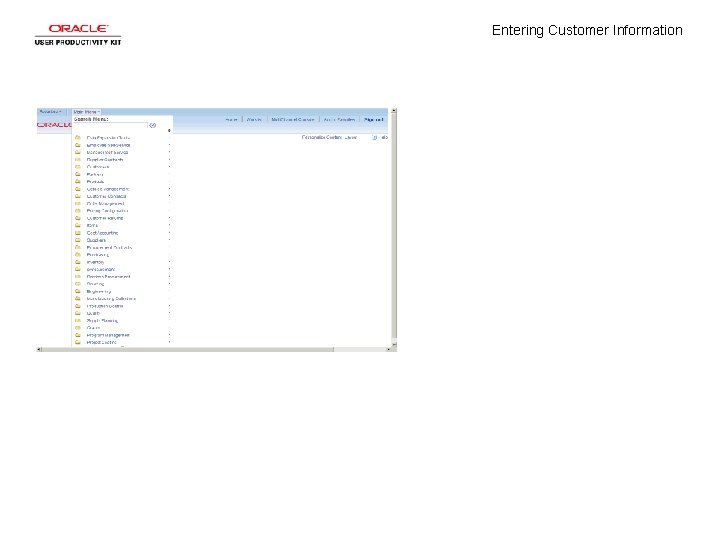Click folder icon beside Catalog Management
The width and height of the screenshot is (720, 540).
pos(78,189)
